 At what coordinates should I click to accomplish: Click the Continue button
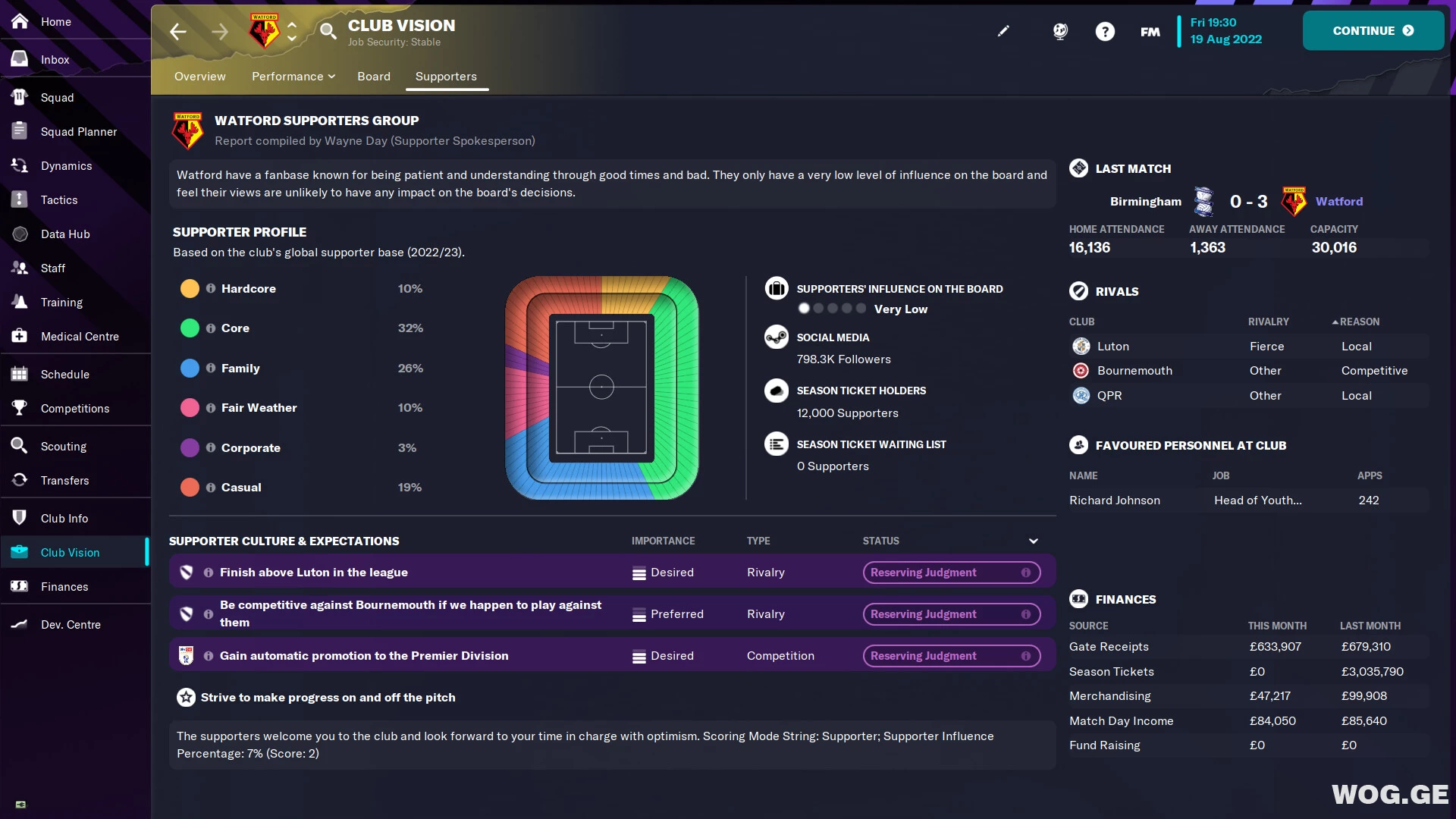(1373, 31)
